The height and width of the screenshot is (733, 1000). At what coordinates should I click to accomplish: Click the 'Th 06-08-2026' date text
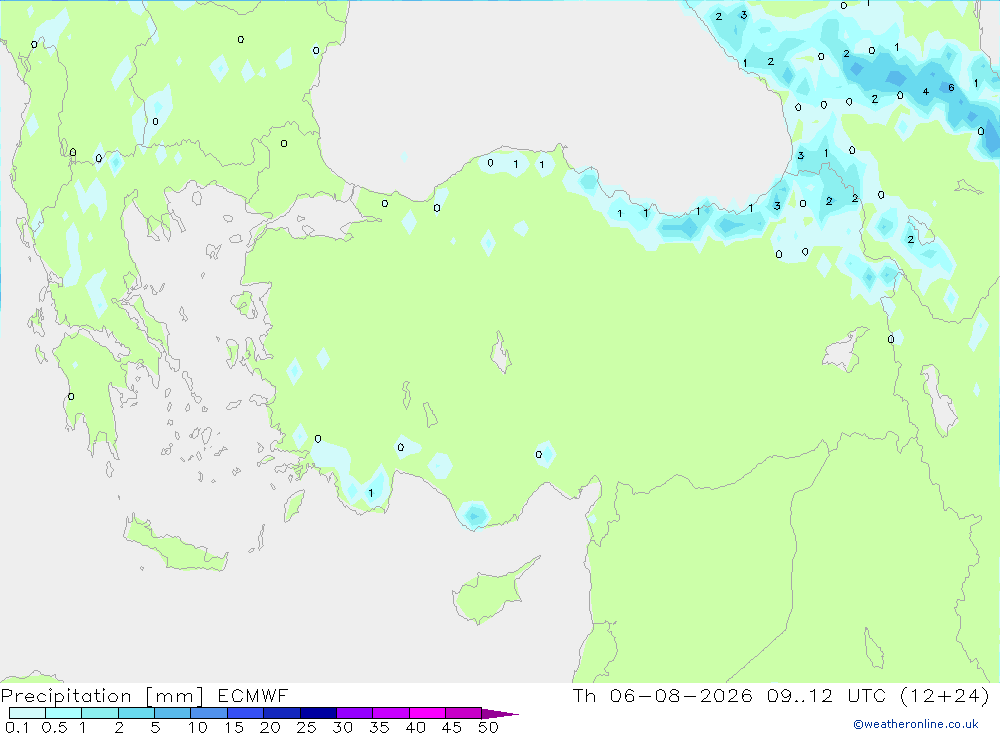pos(663,696)
